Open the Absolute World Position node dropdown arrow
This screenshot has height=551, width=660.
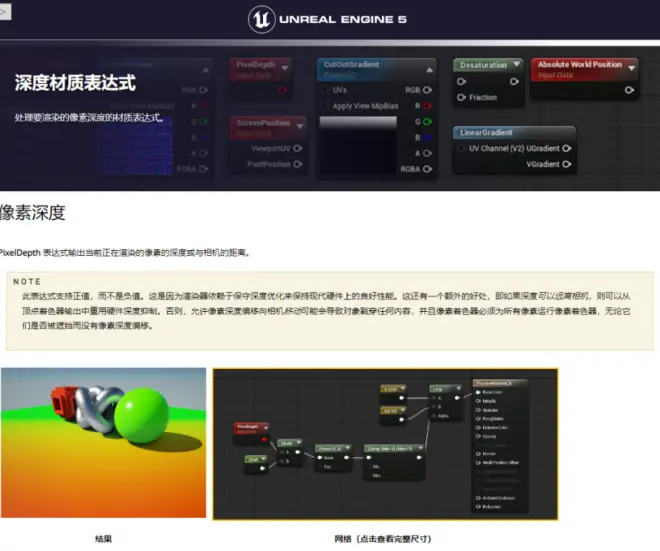pos(632,65)
